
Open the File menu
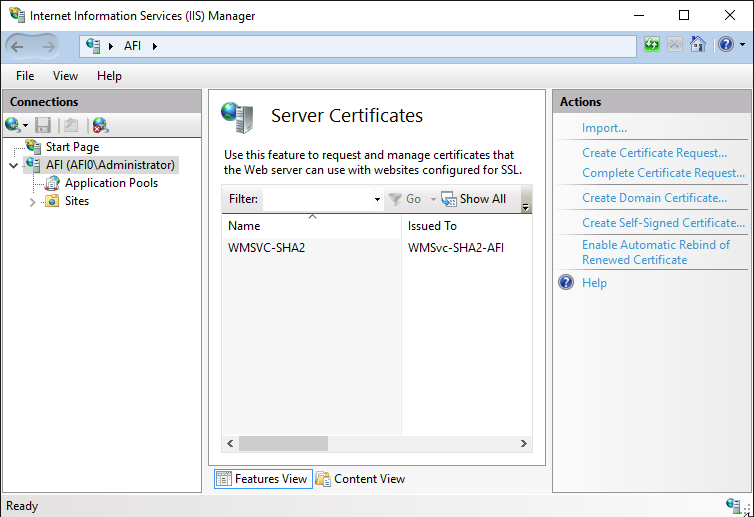point(25,76)
